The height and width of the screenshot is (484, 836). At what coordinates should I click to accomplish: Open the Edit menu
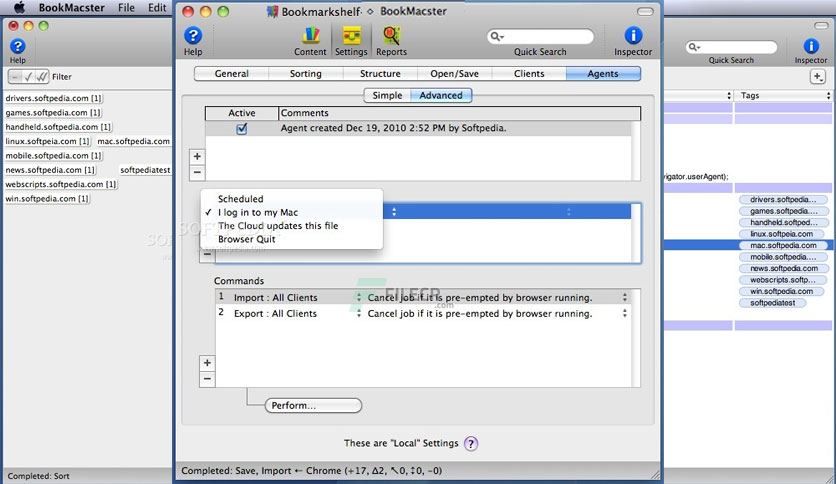[x=157, y=7]
